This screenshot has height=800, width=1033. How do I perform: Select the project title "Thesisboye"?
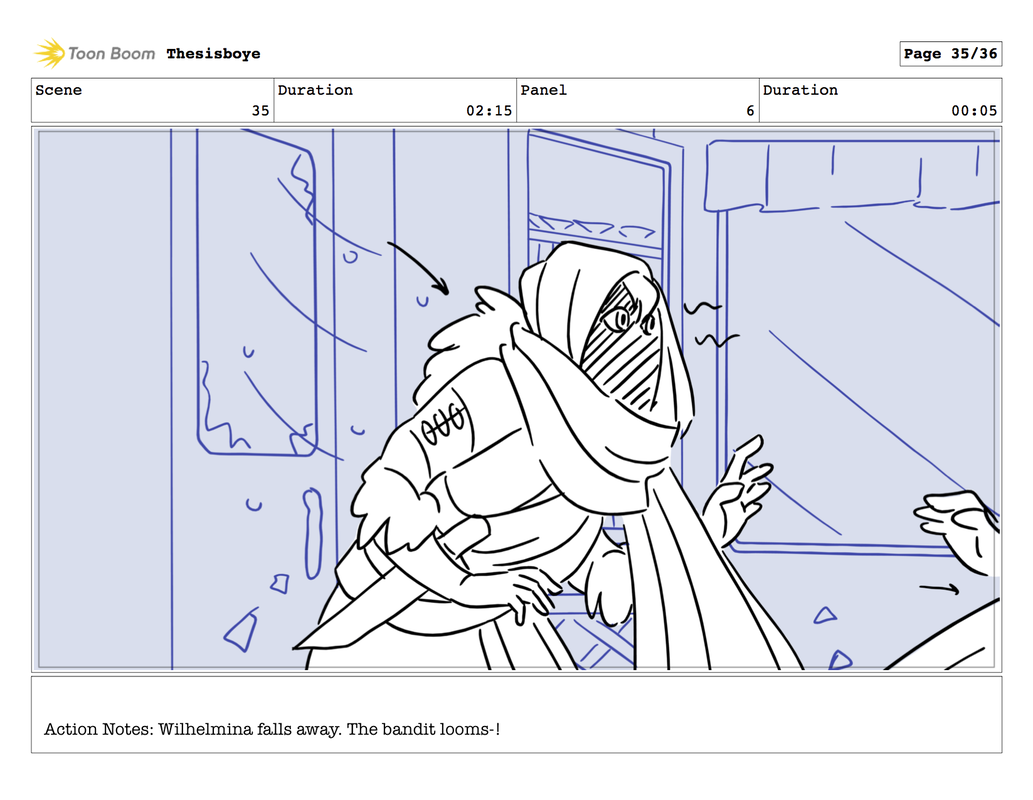(213, 54)
